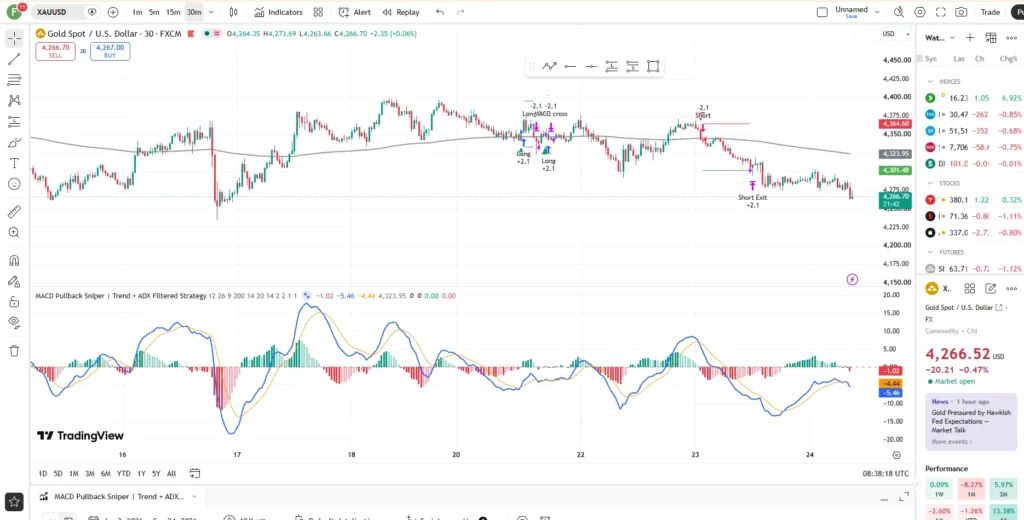This screenshot has height=520, width=1024.
Task: Select the long position tool in floating toolbar
Action: 611,66
